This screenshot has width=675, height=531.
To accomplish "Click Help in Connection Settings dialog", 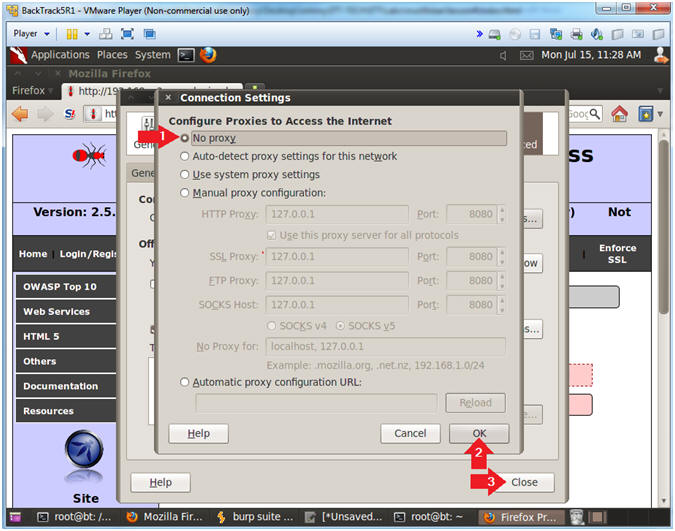I will tap(198, 433).
